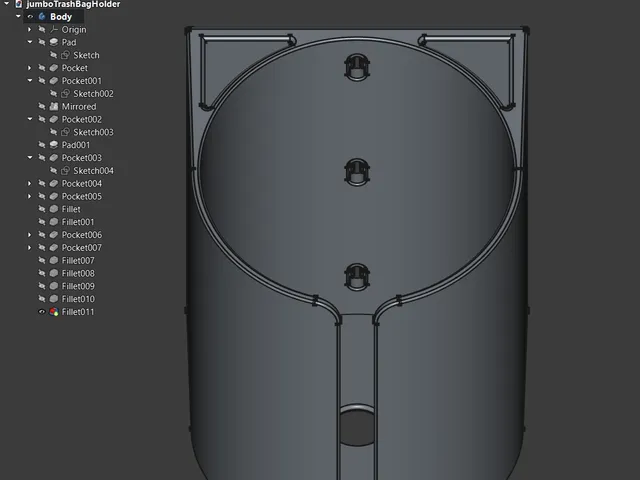This screenshot has height=480, width=640.
Task: Click the bottom keyhole slot on the model
Action: point(357,277)
